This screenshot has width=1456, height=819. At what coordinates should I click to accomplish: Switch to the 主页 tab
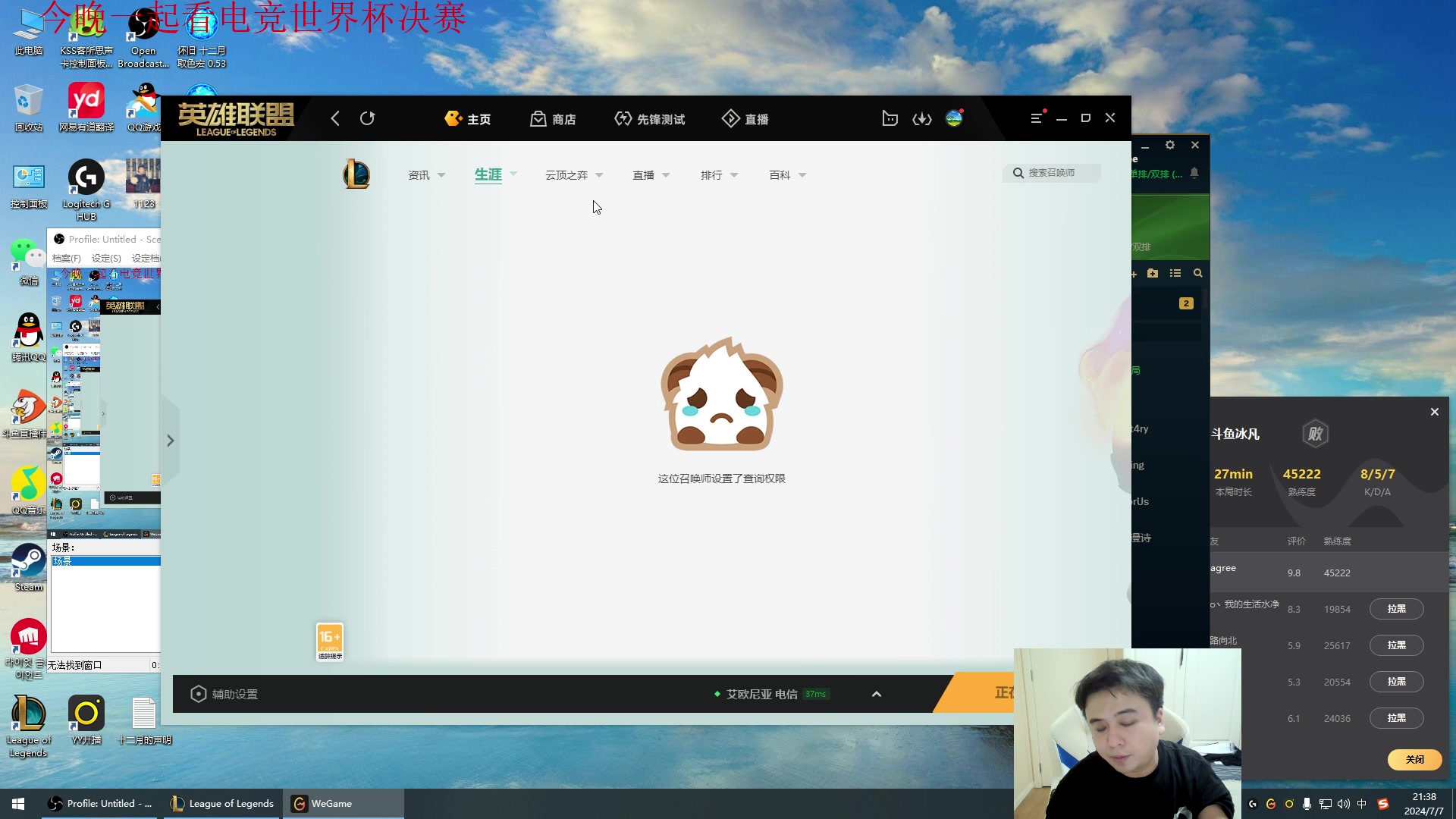tap(468, 119)
